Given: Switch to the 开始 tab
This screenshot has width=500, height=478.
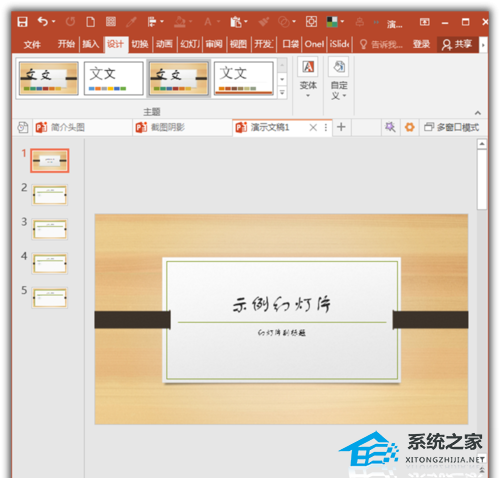Looking at the screenshot, I should click(66, 44).
